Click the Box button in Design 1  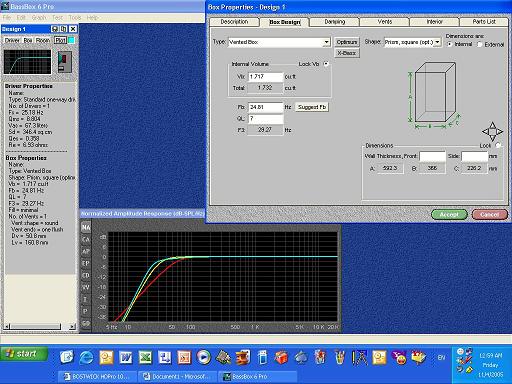coord(28,40)
